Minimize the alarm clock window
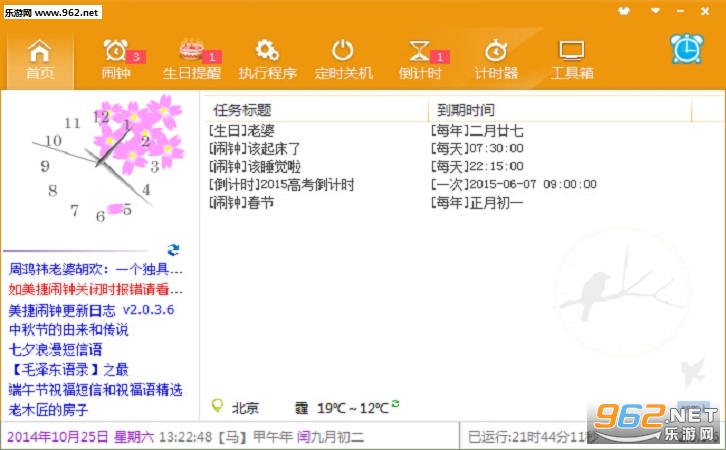726x450 pixels. pos(680,11)
